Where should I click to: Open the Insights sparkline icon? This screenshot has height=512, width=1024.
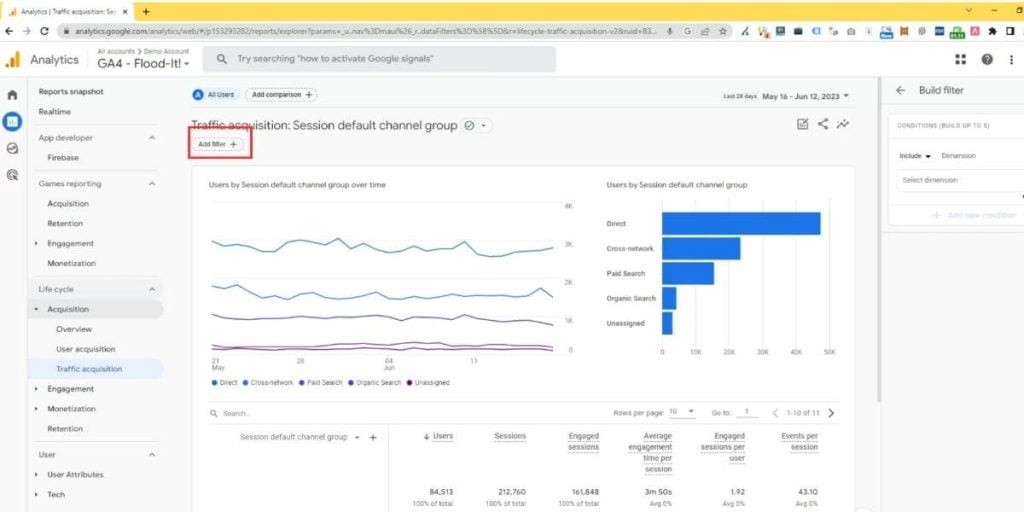(844, 124)
